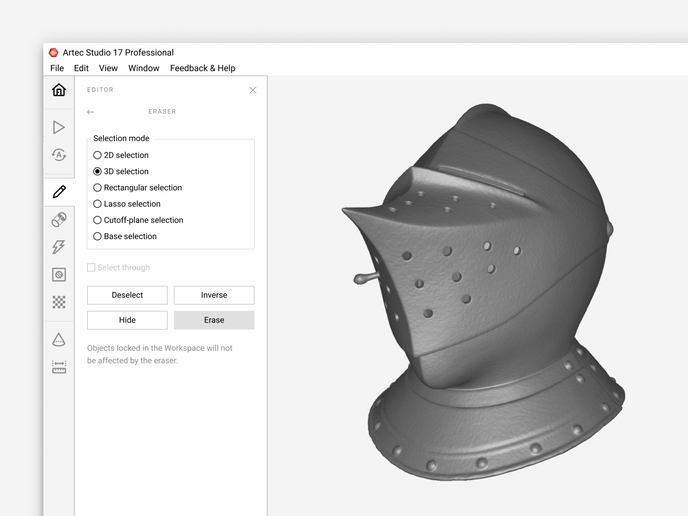Screen dimensions: 688x516
Task: Open the Construct primitives cone icon
Action: [x=59, y=340]
